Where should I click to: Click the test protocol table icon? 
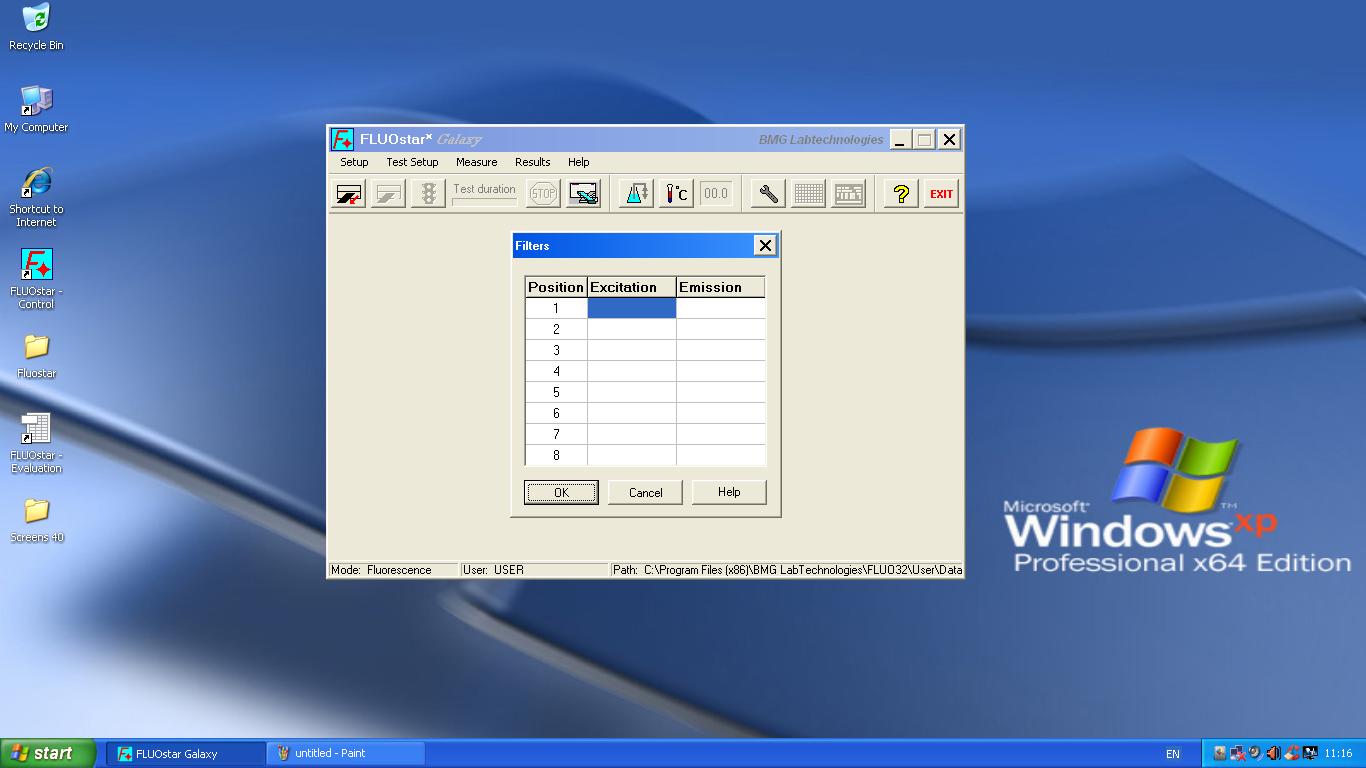pyautogui.click(x=849, y=194)
